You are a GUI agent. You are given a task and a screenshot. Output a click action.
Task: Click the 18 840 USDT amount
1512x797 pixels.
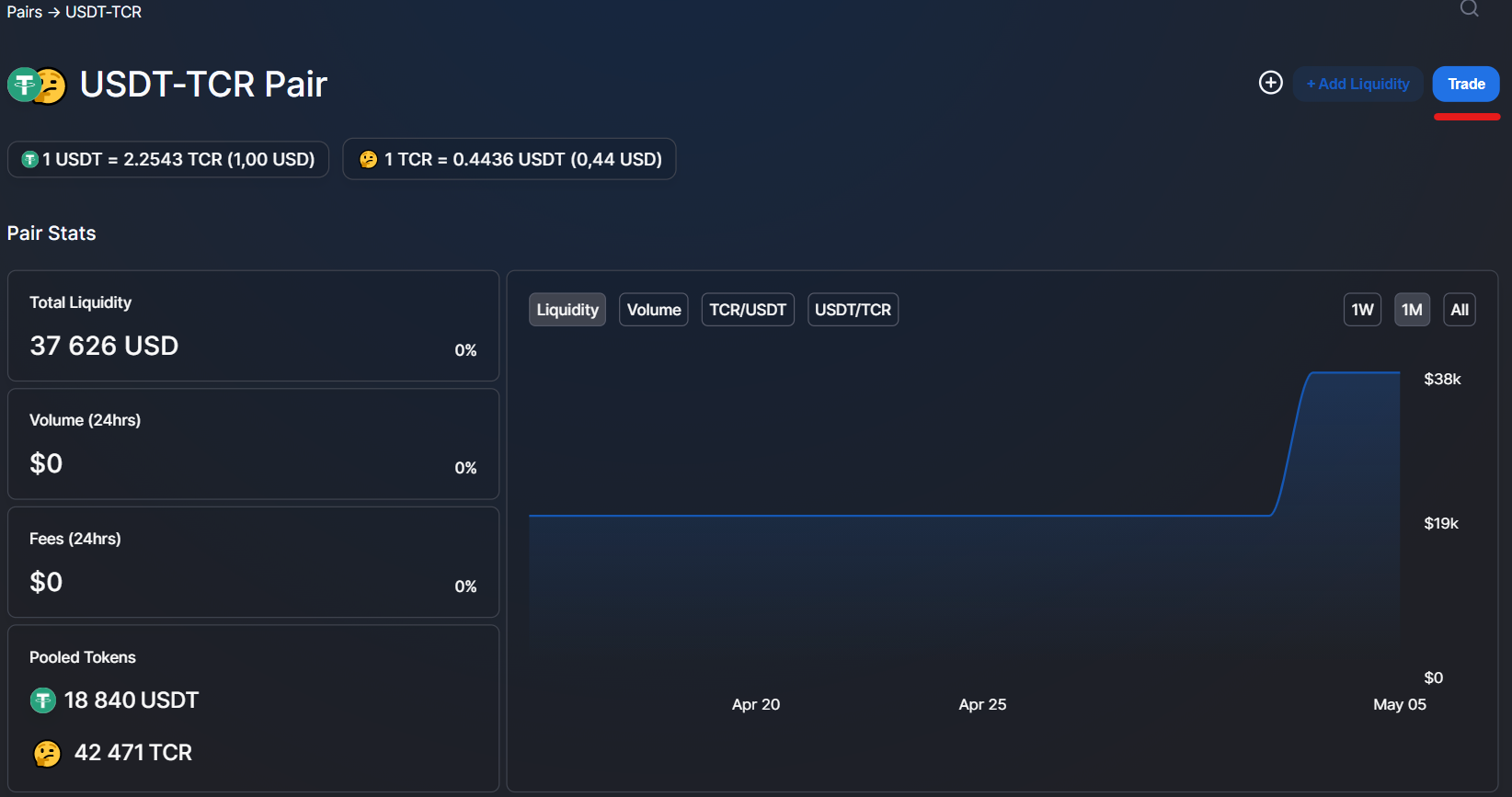point(132,700)
